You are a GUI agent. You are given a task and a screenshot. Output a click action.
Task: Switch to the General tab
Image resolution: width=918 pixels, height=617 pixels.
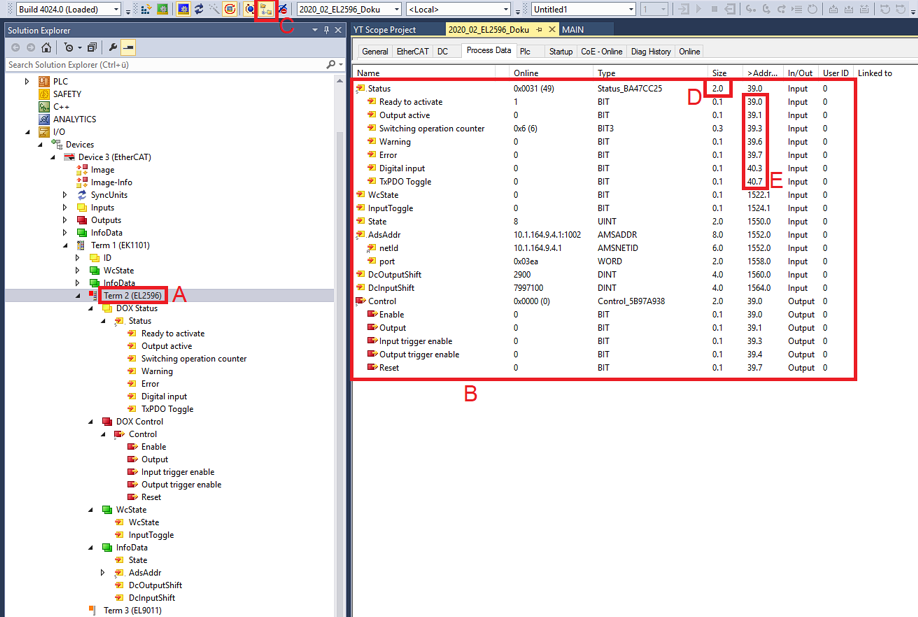coord(375,52)
